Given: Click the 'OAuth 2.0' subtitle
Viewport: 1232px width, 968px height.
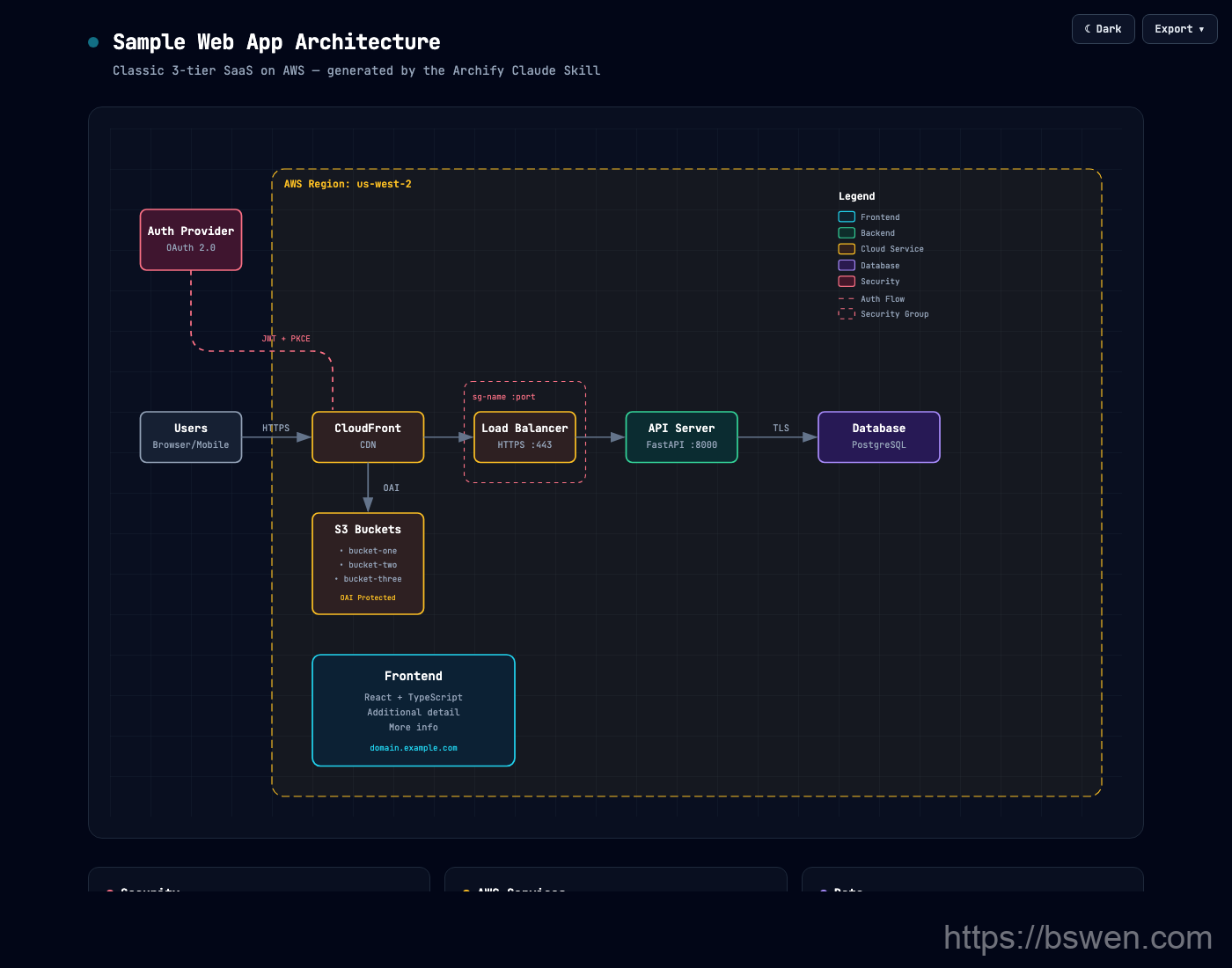Looking at the screenshot, I should click(191, 248).
